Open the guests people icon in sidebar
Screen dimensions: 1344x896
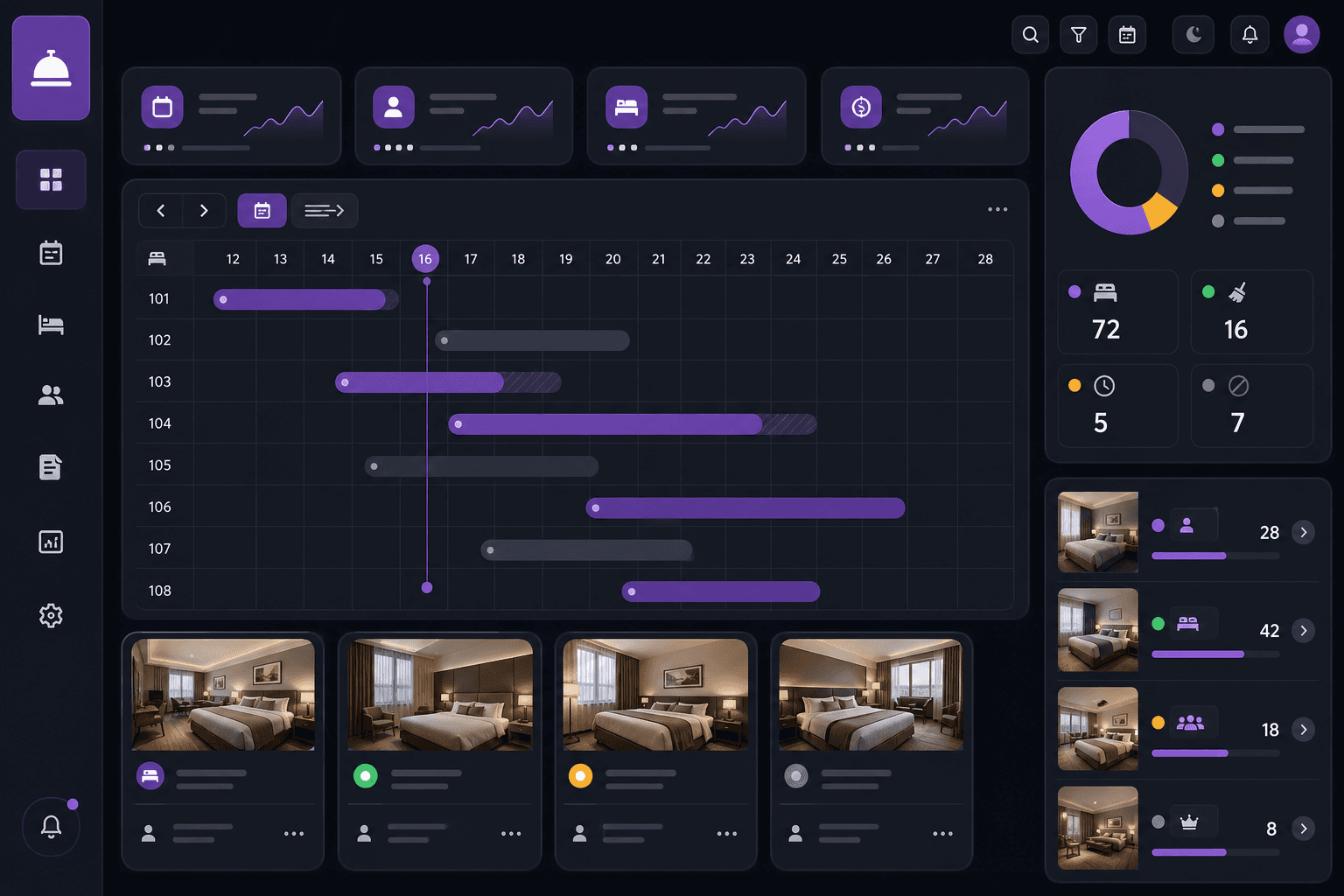tap(51, 395)
